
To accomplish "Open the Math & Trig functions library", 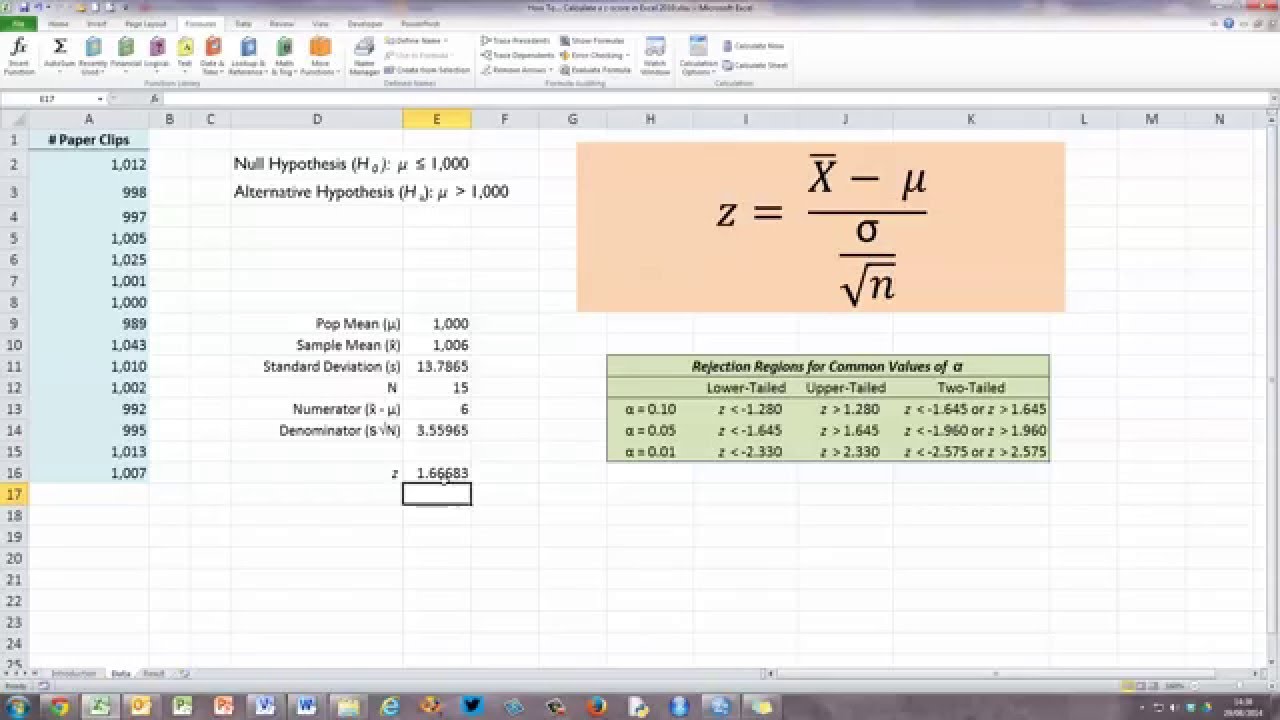I will coord(283,56).
